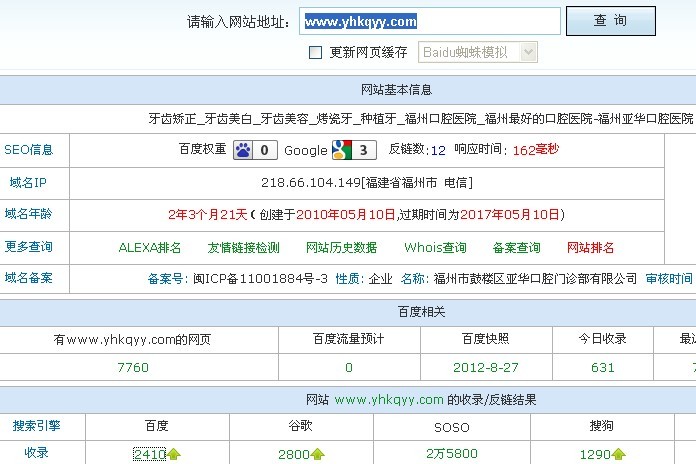696x464 pixels.
Task: Click the 搜索引擎 header cell
Action: tap(36, 426)
